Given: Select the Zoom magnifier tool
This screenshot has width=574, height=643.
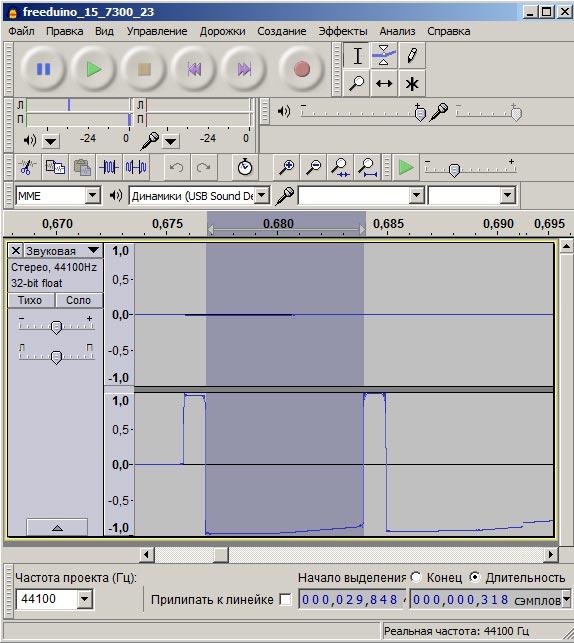Looking at the screenshot, I should click(x=357, y=84).
